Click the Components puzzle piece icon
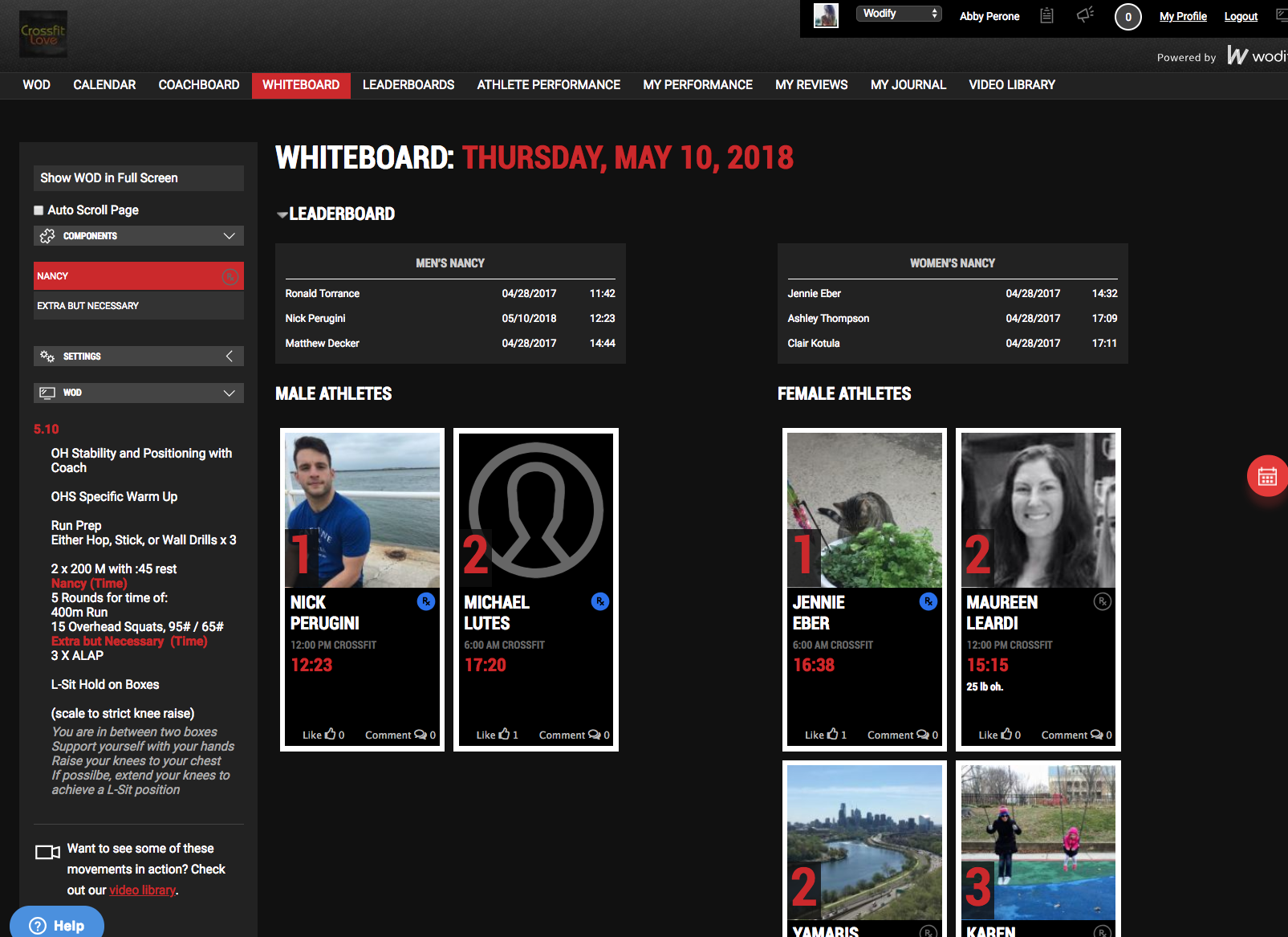 (47, 236)
